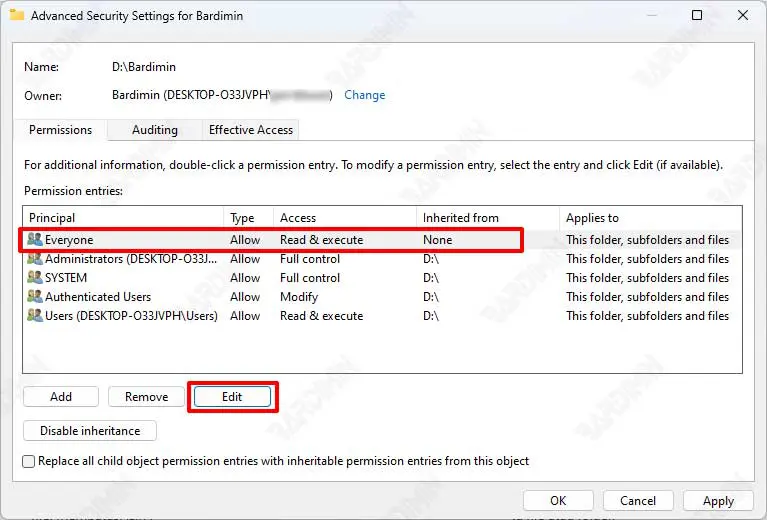Click the Change owner link
Viewport: 767px width, 520px height.
(x=364, y=95)
